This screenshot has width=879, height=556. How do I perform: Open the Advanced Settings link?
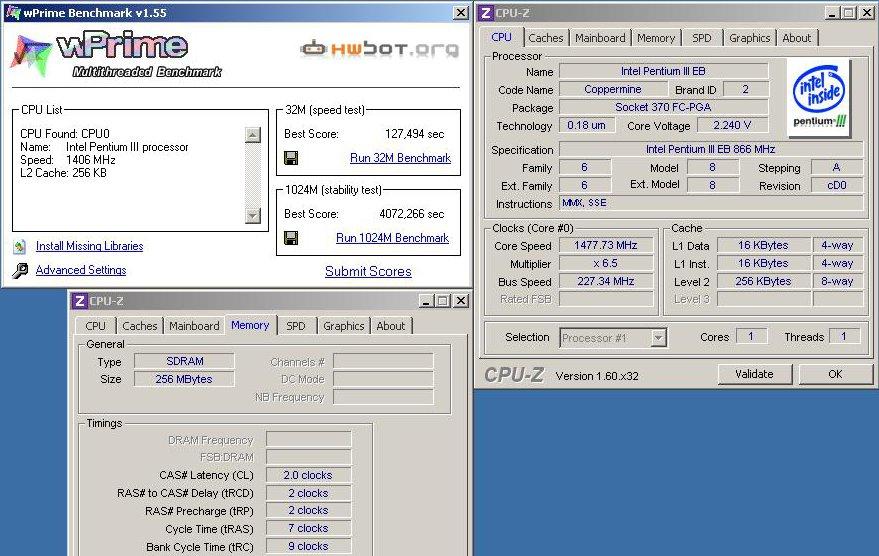(81, 270)
